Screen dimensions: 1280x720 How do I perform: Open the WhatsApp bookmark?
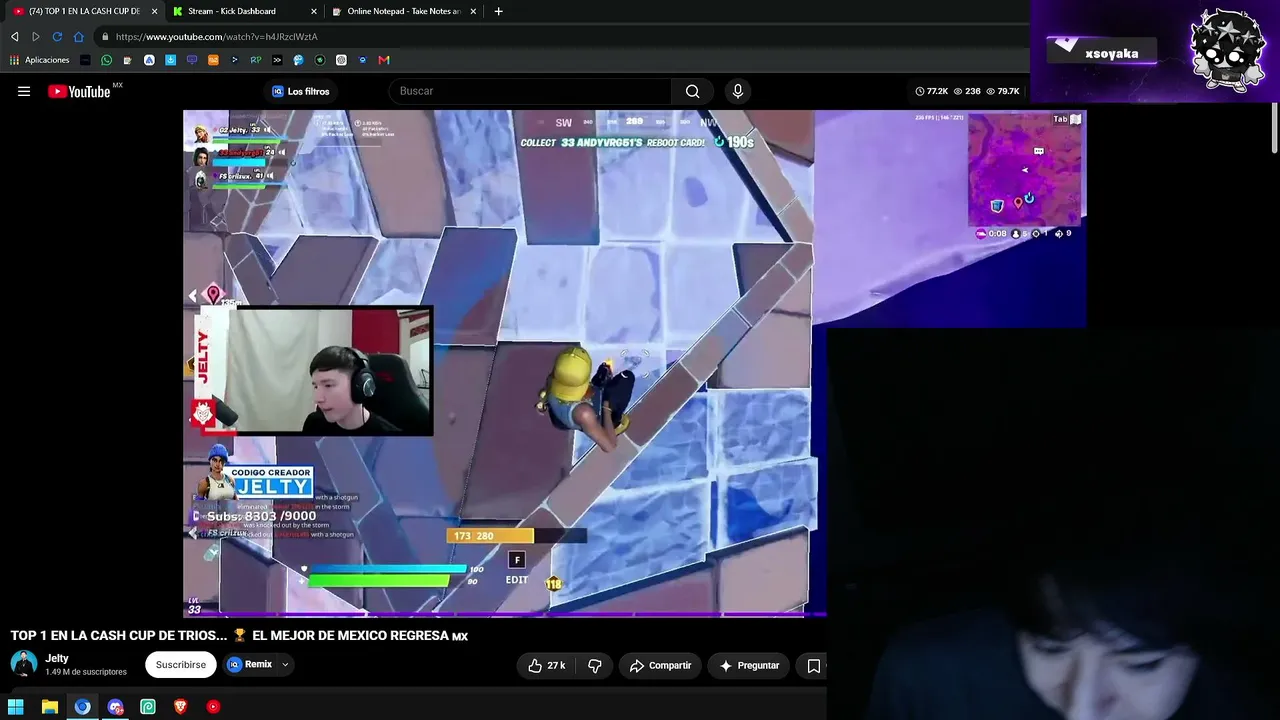pyautogui.click(x=107, y=60)
